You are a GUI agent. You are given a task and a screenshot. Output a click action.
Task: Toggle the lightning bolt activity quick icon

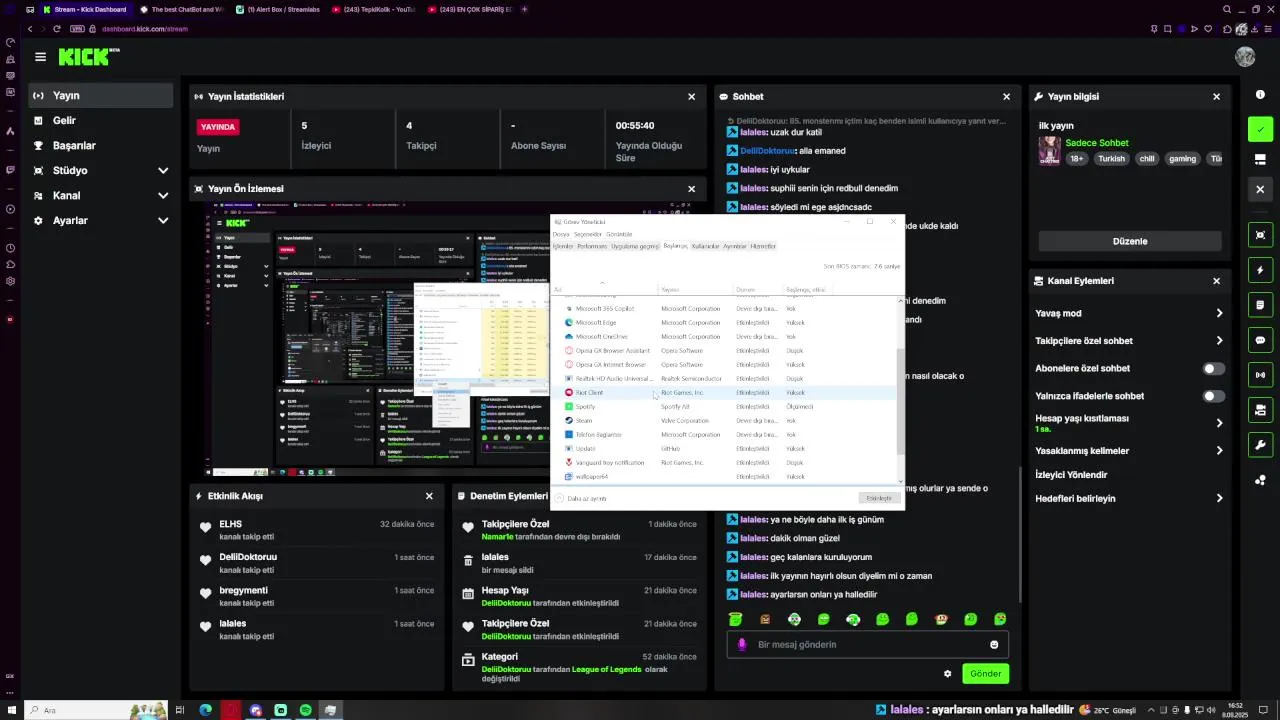pos(1260,270)
